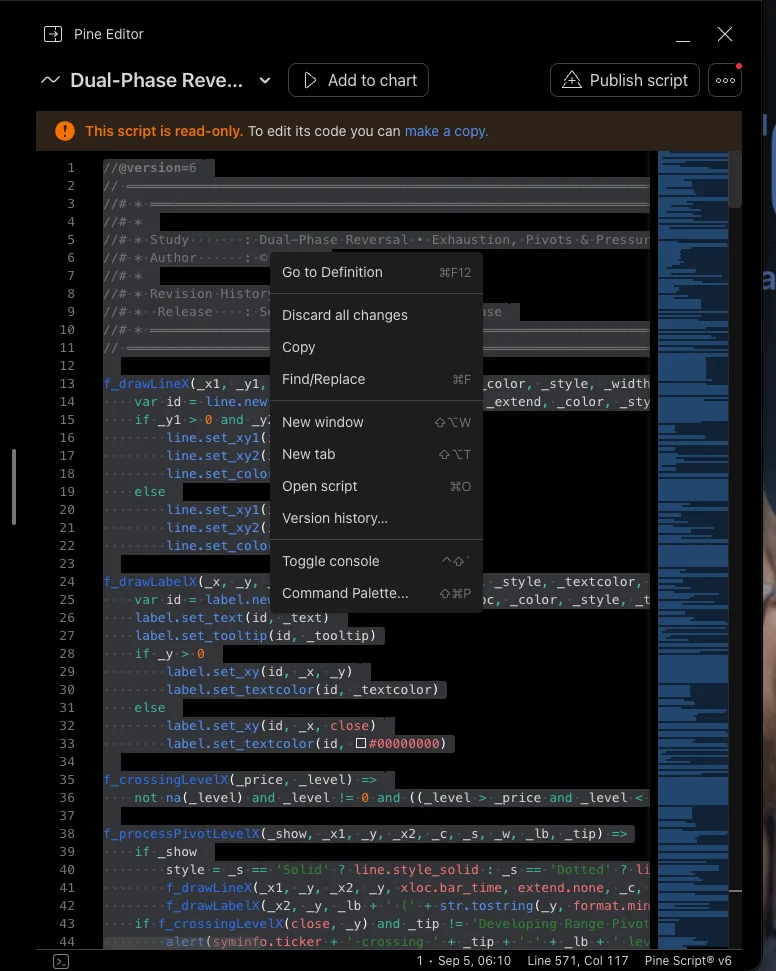Screen dimensions: 776x971
Task: Follow the 'make a copy' link
Action: coord(446,131)
